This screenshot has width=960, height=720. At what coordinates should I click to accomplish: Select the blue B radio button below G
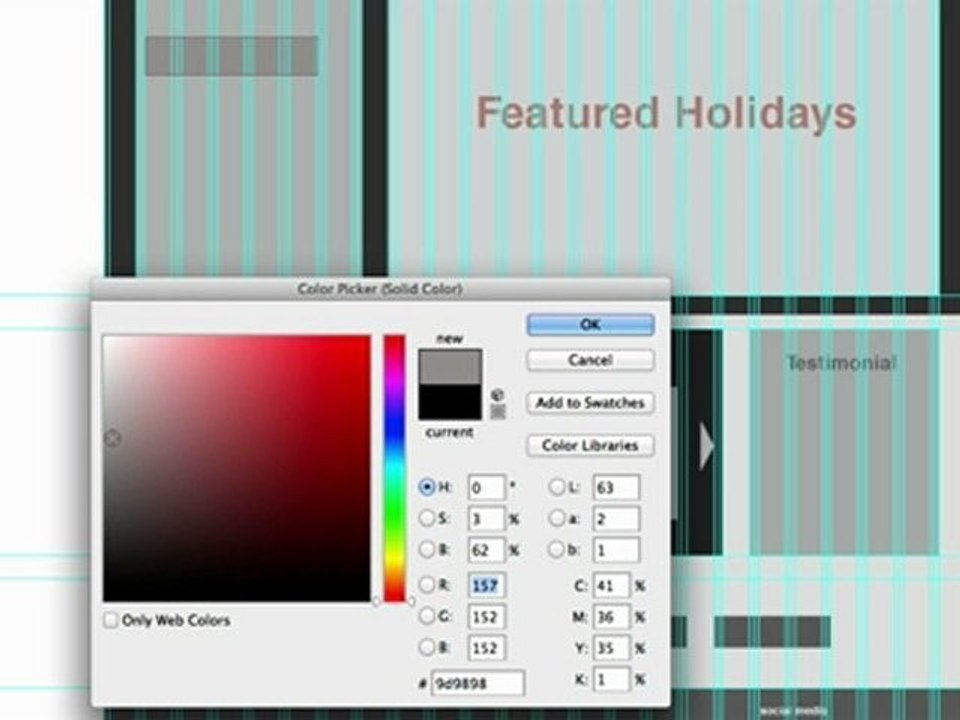click(x=427, y=647)
